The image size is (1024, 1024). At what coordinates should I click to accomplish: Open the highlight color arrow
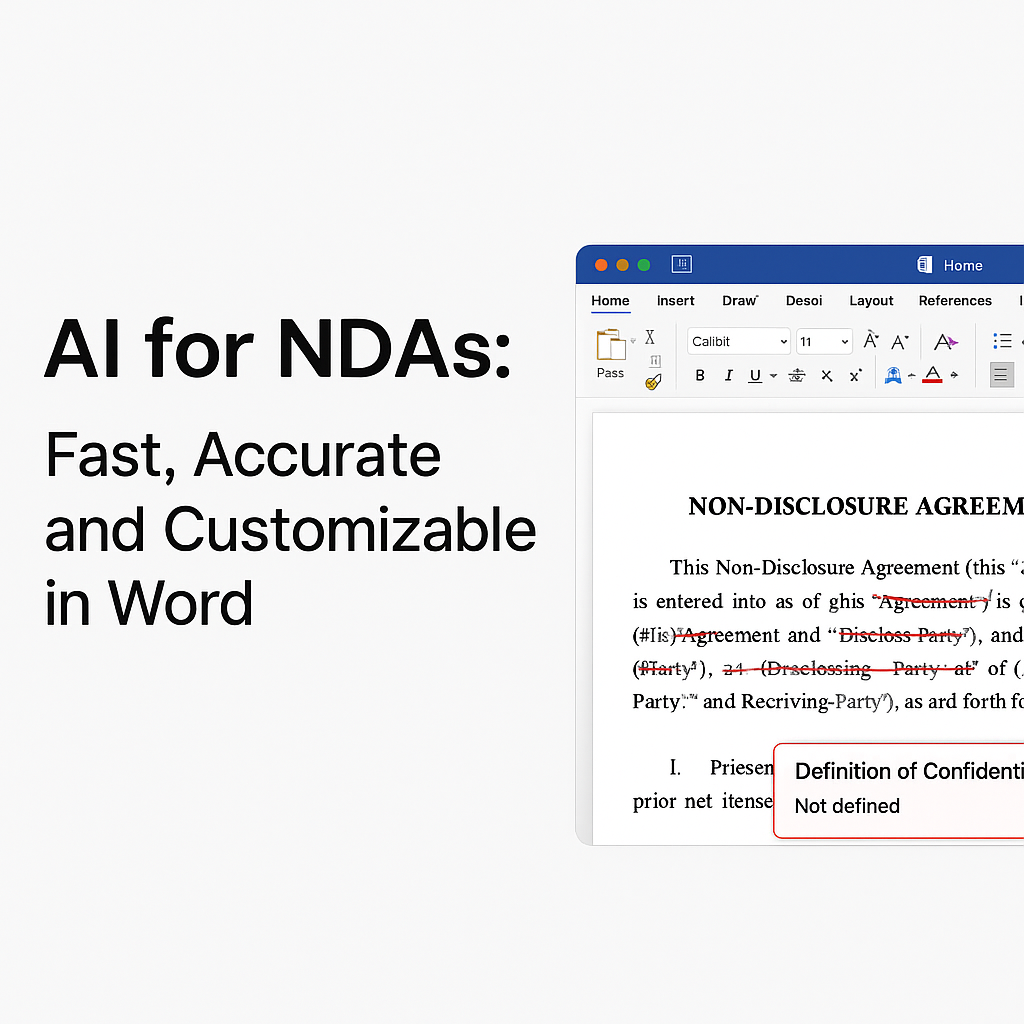coord(912,376)
